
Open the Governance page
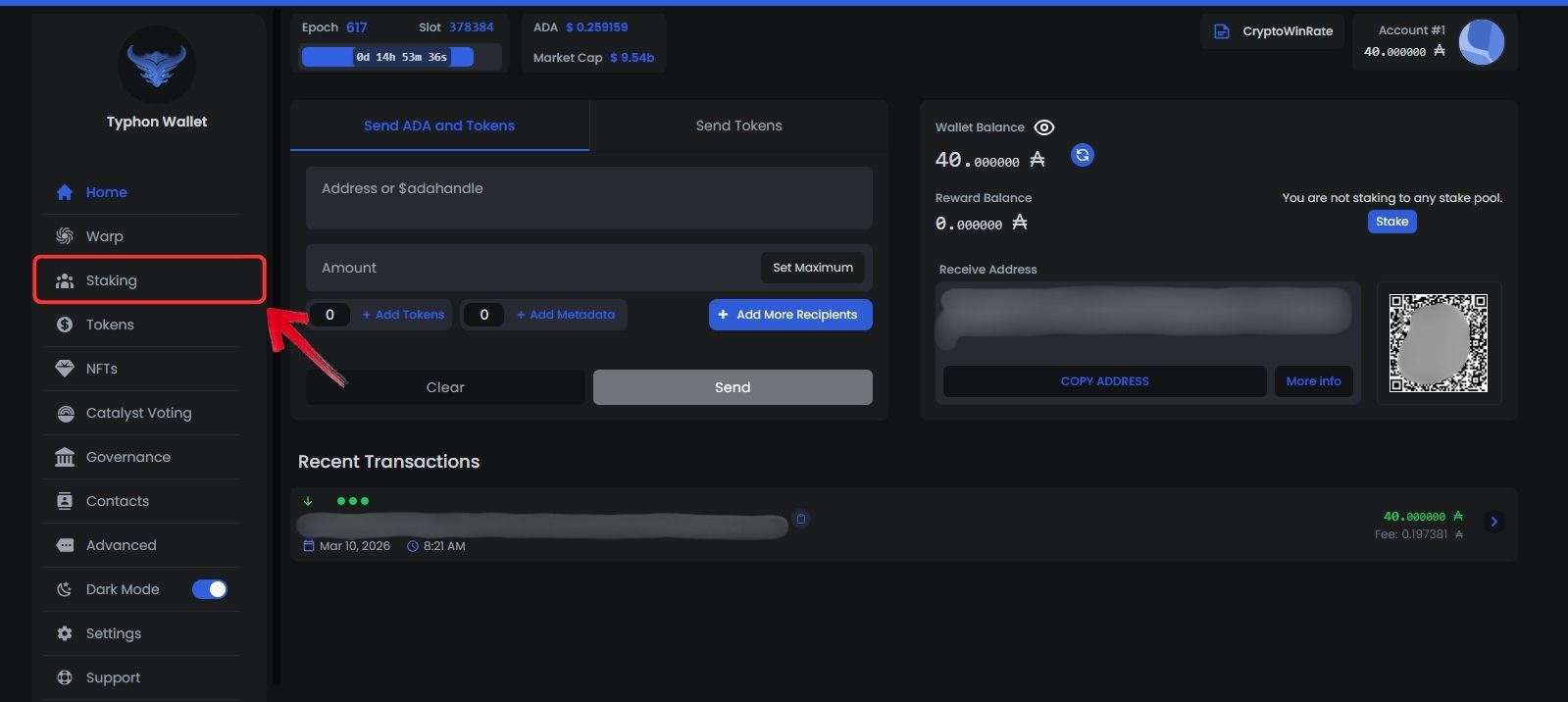click(141, 457)
